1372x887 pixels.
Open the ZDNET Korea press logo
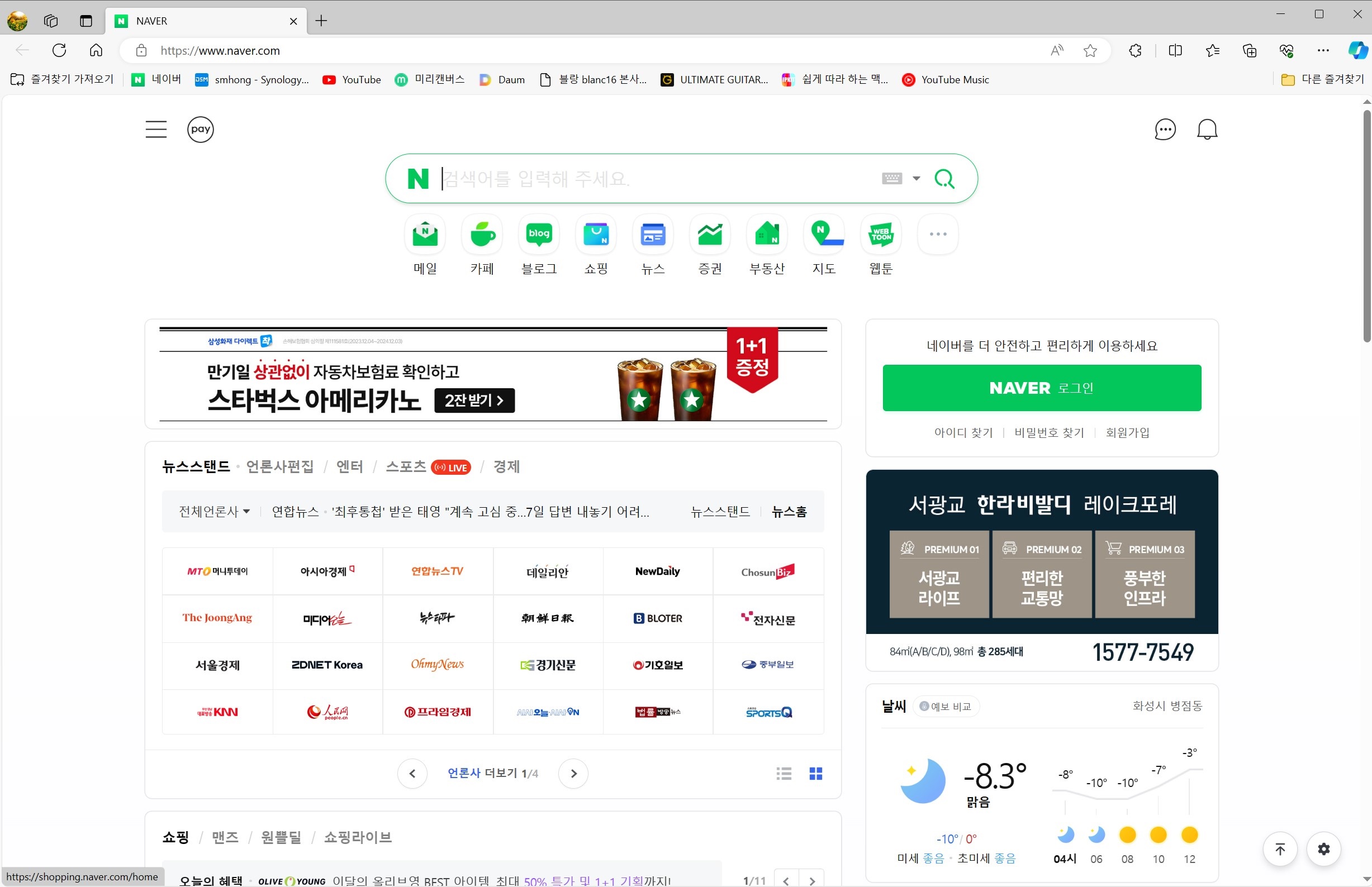tap(327, 665)
